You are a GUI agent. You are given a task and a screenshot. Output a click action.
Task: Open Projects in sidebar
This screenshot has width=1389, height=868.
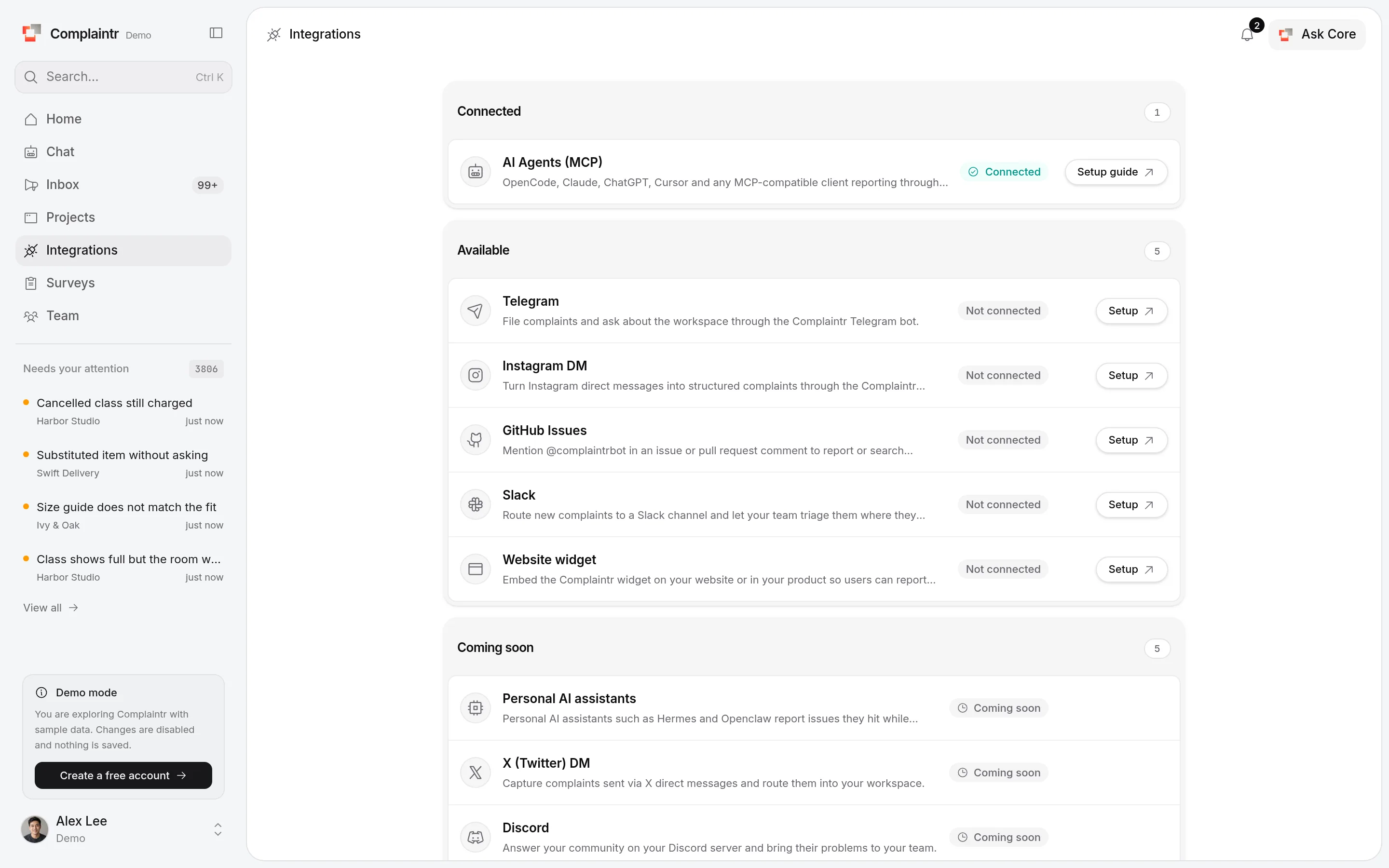pyautogui.click(x=123, y=217)
